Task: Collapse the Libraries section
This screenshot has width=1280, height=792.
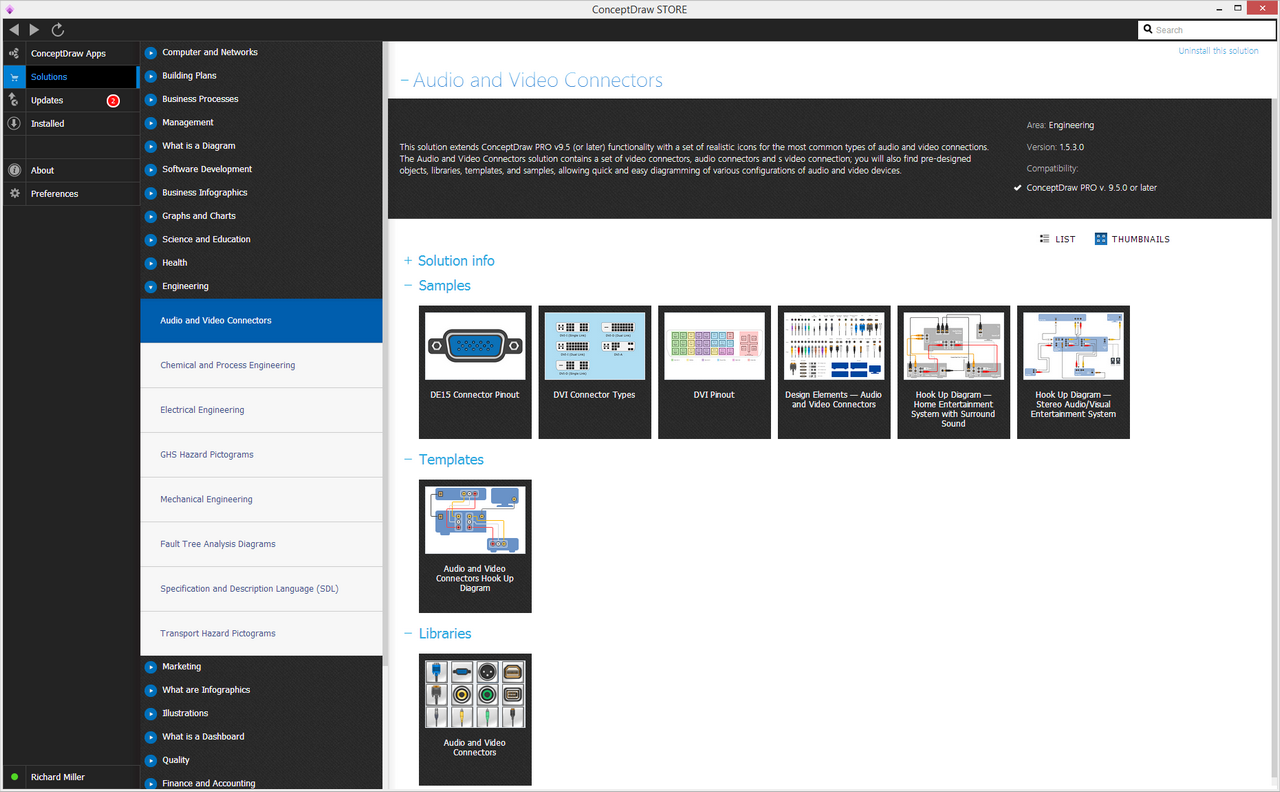Action: pyautogui.click(x=408, y=634)
